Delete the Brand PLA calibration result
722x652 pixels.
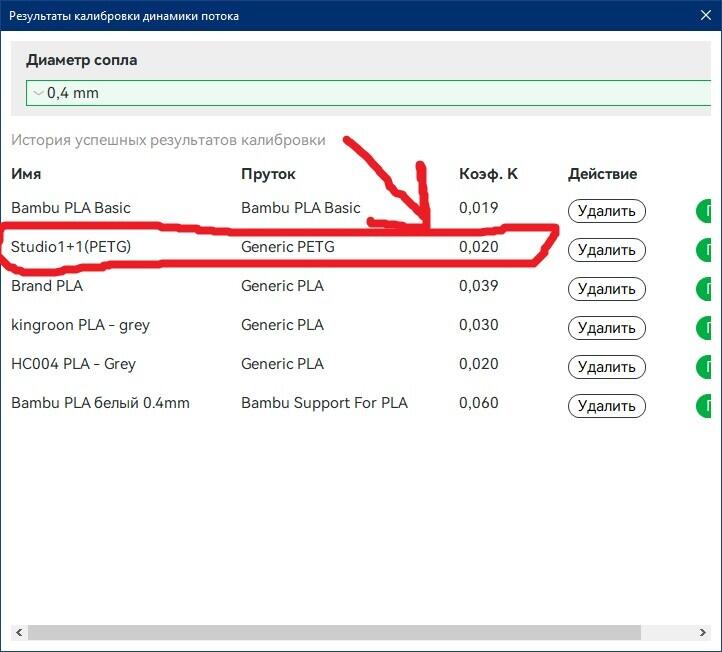[x=606, y=289]
